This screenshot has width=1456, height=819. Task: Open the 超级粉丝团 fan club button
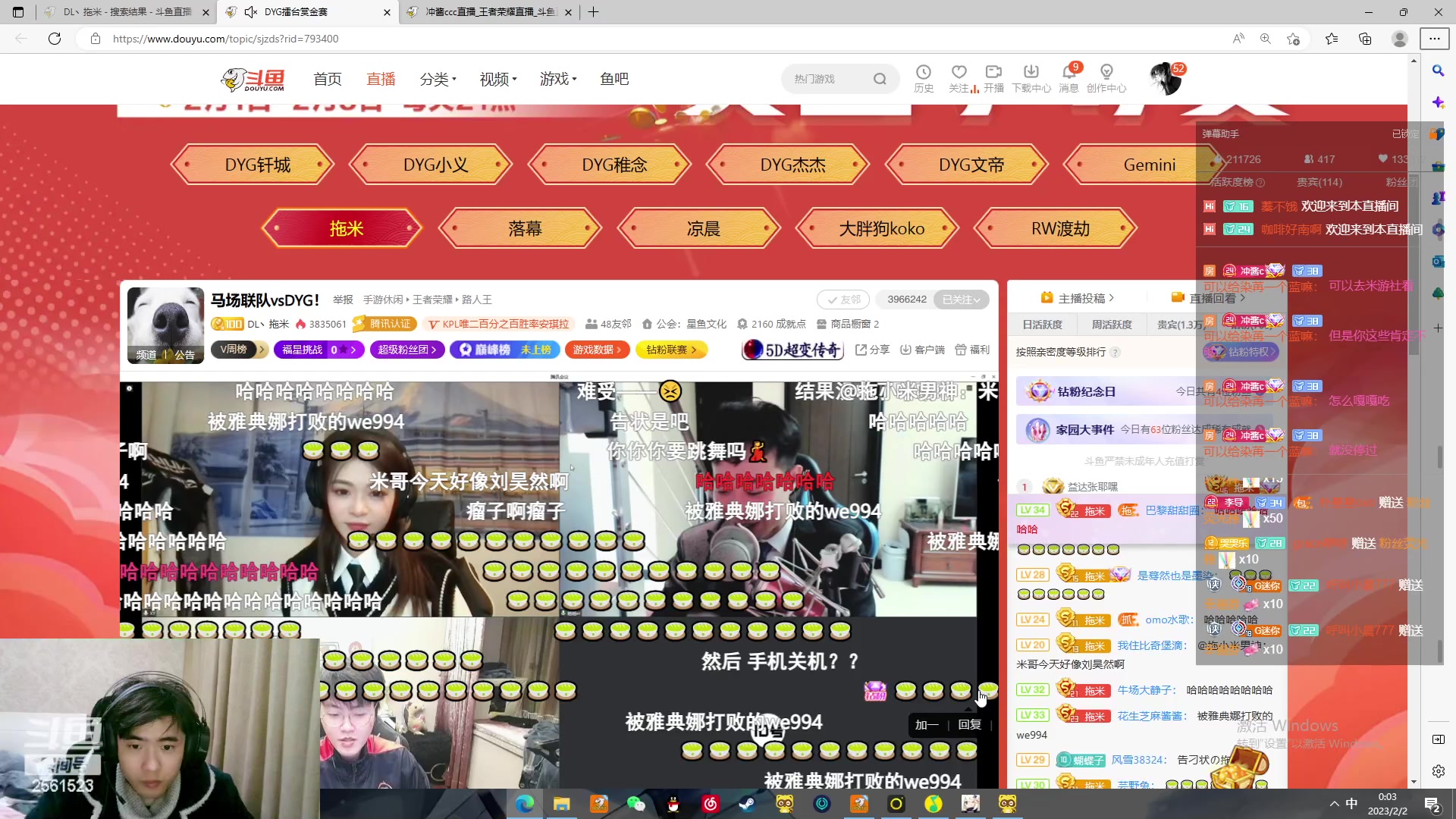[406, 350]
